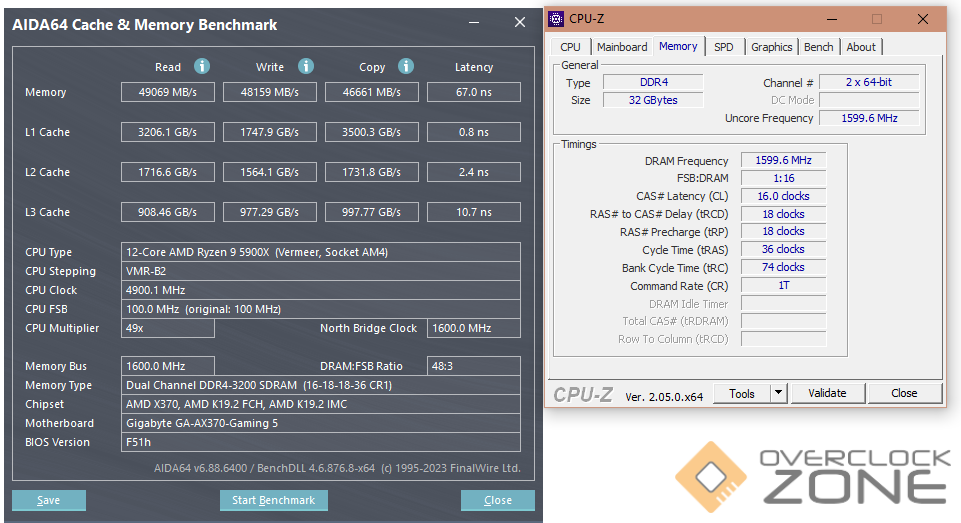This screenshot has width=961, height=523.
Task: Click L1 Cache Read value 3206.1 GB/s
Action: (168, 132)
